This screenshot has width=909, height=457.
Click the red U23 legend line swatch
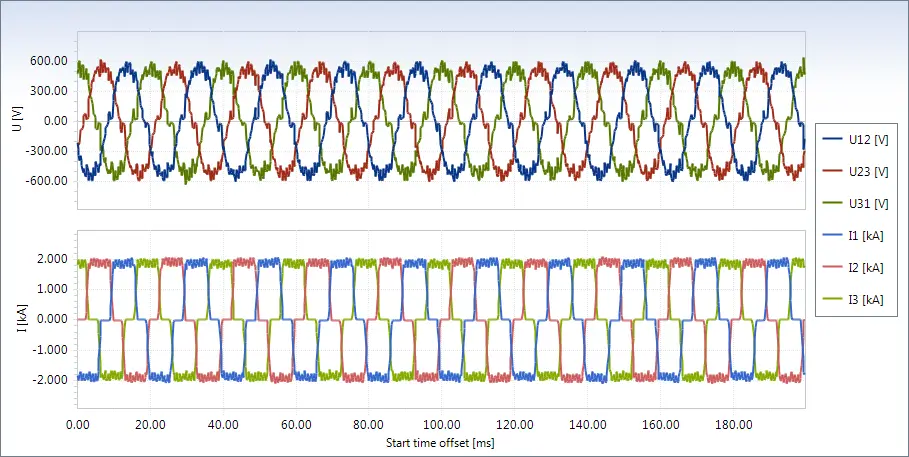(832, 172)
